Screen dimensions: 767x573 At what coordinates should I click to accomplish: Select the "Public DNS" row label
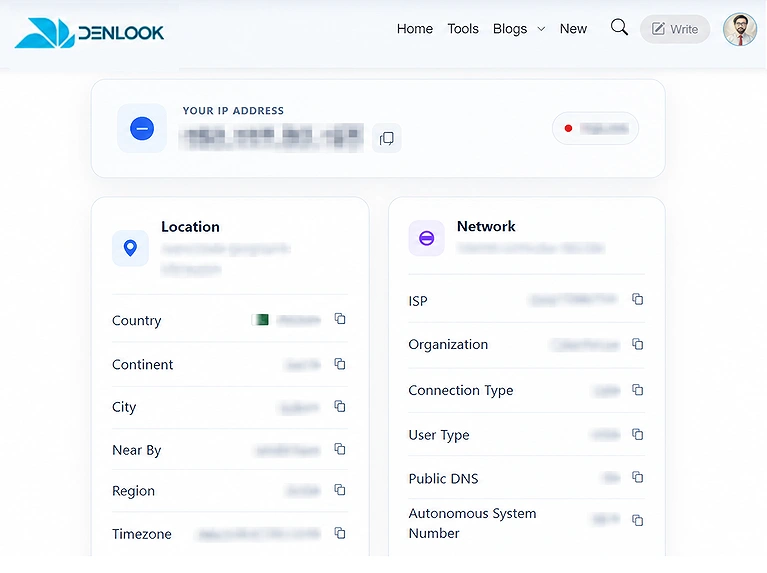point(443,479)
